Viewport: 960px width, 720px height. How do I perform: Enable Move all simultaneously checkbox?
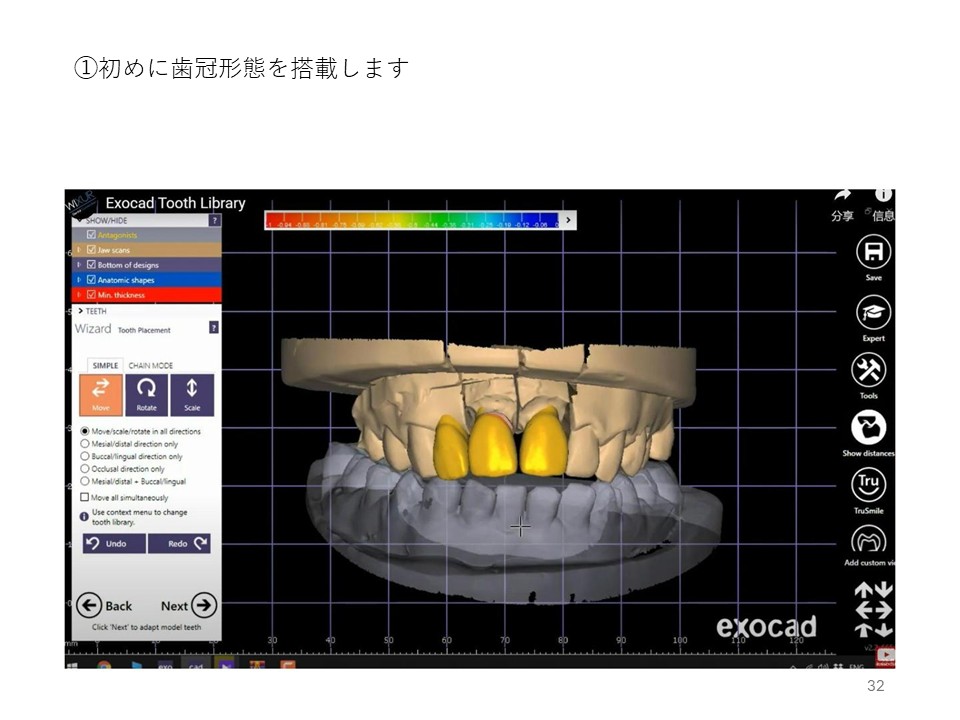(85, 497)
